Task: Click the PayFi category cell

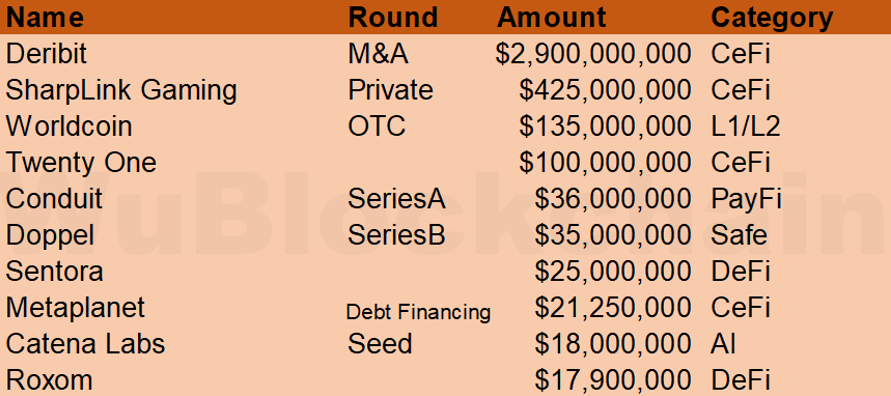Action: point(746,201)
